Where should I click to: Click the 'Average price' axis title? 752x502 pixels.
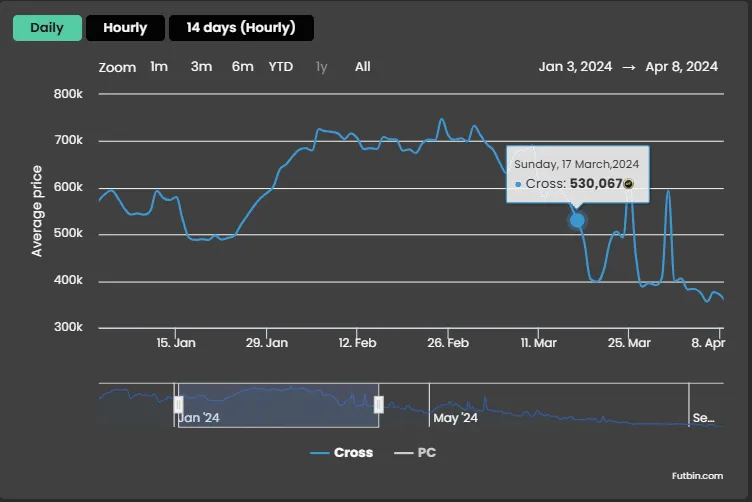pyautogui.click(x=37, y=211)
